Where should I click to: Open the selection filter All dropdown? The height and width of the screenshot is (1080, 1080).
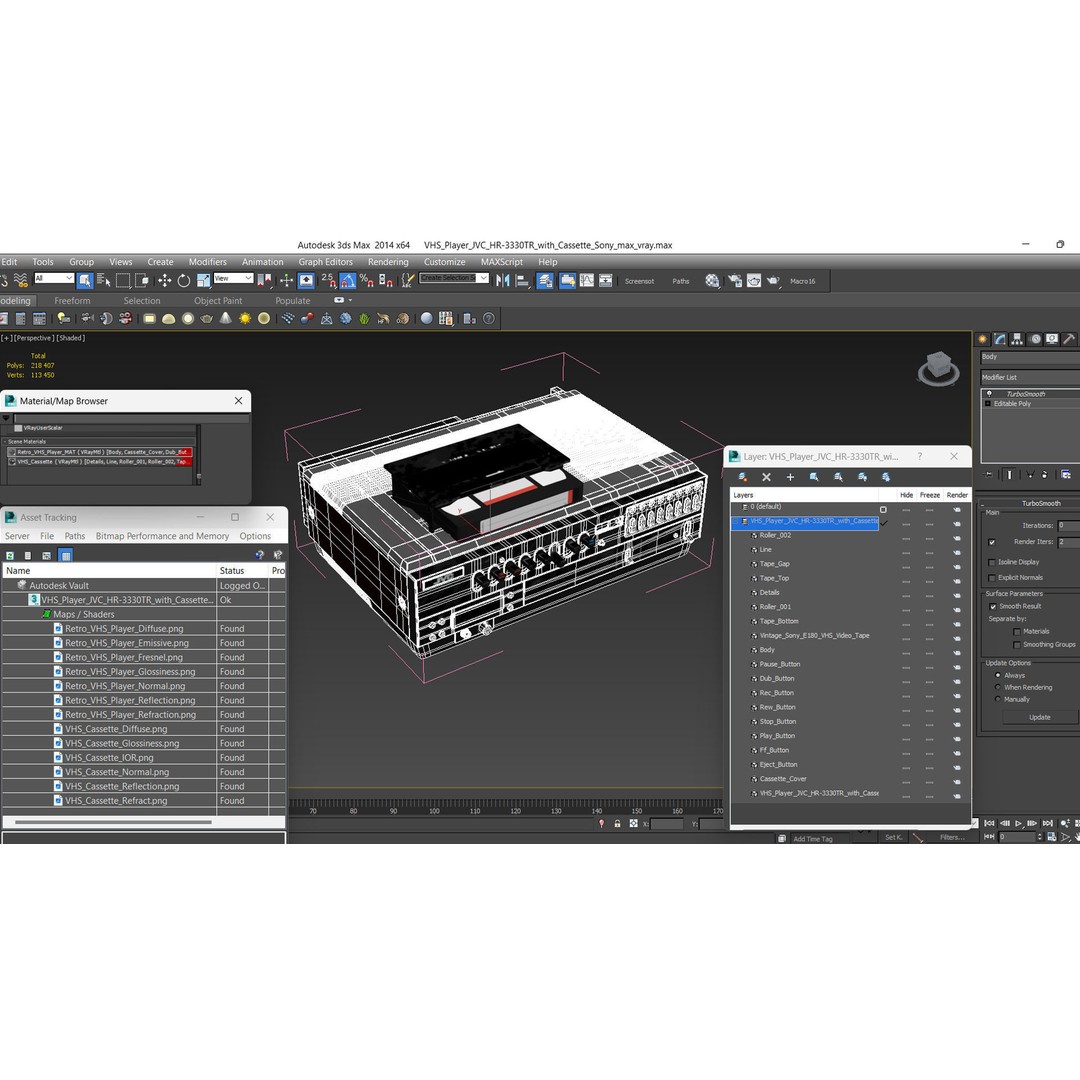pos(54,278)
